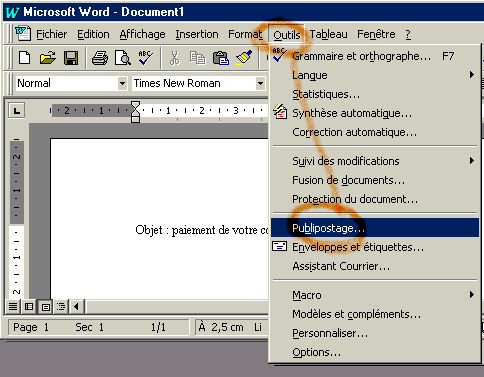Choose Assistant Courrier… menu entry
This screenshot has height=377, width=484.
tap(374, 266)
